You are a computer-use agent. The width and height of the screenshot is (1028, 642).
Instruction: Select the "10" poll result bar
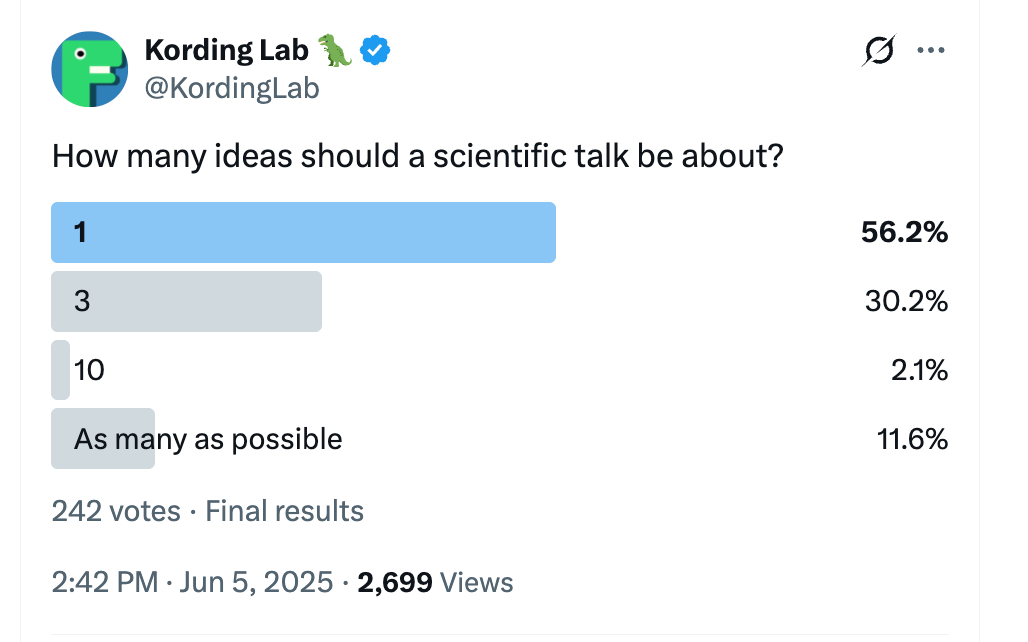click(x=61, y=370)
